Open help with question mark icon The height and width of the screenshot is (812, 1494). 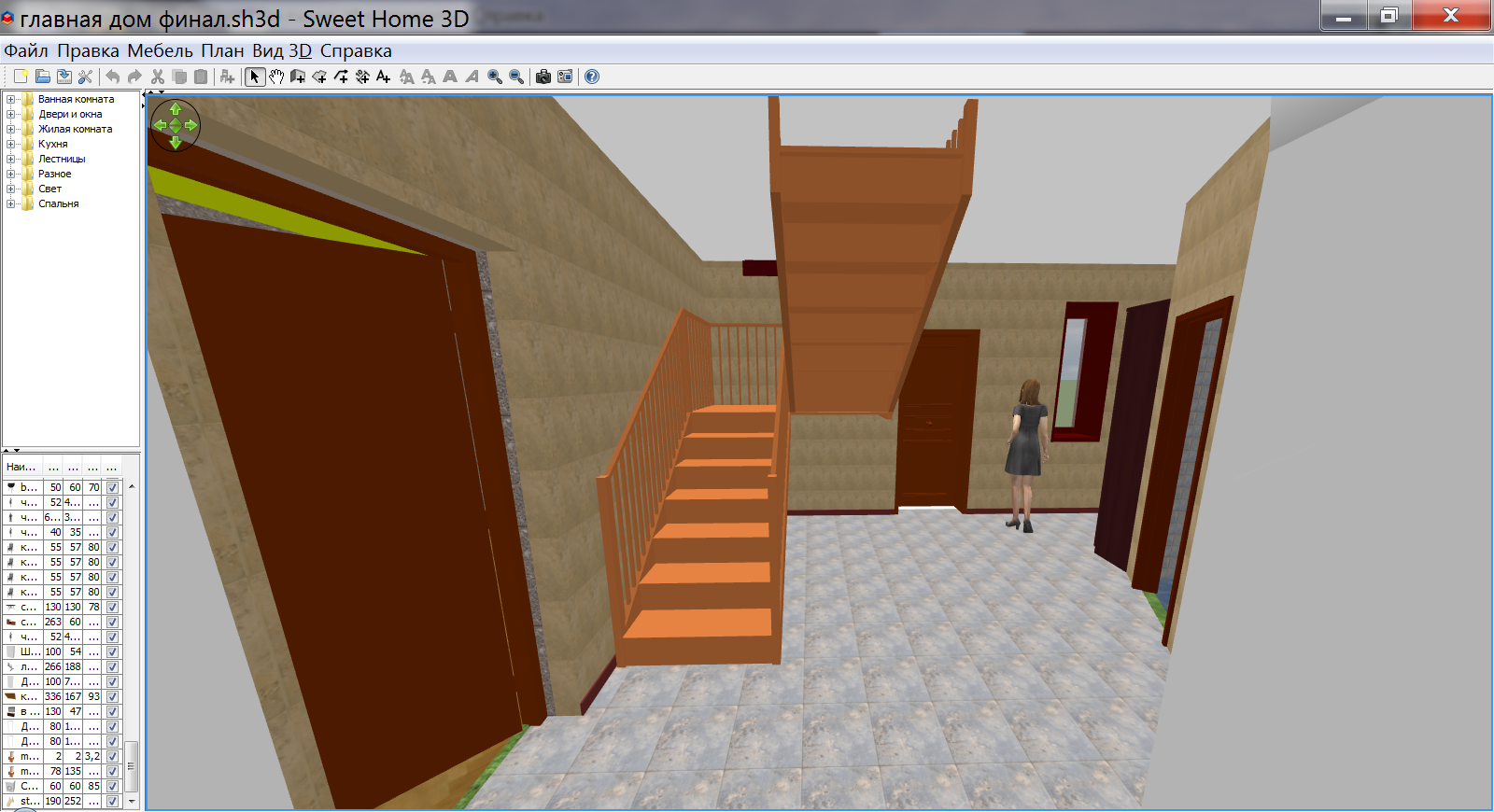tap(592, 77)
